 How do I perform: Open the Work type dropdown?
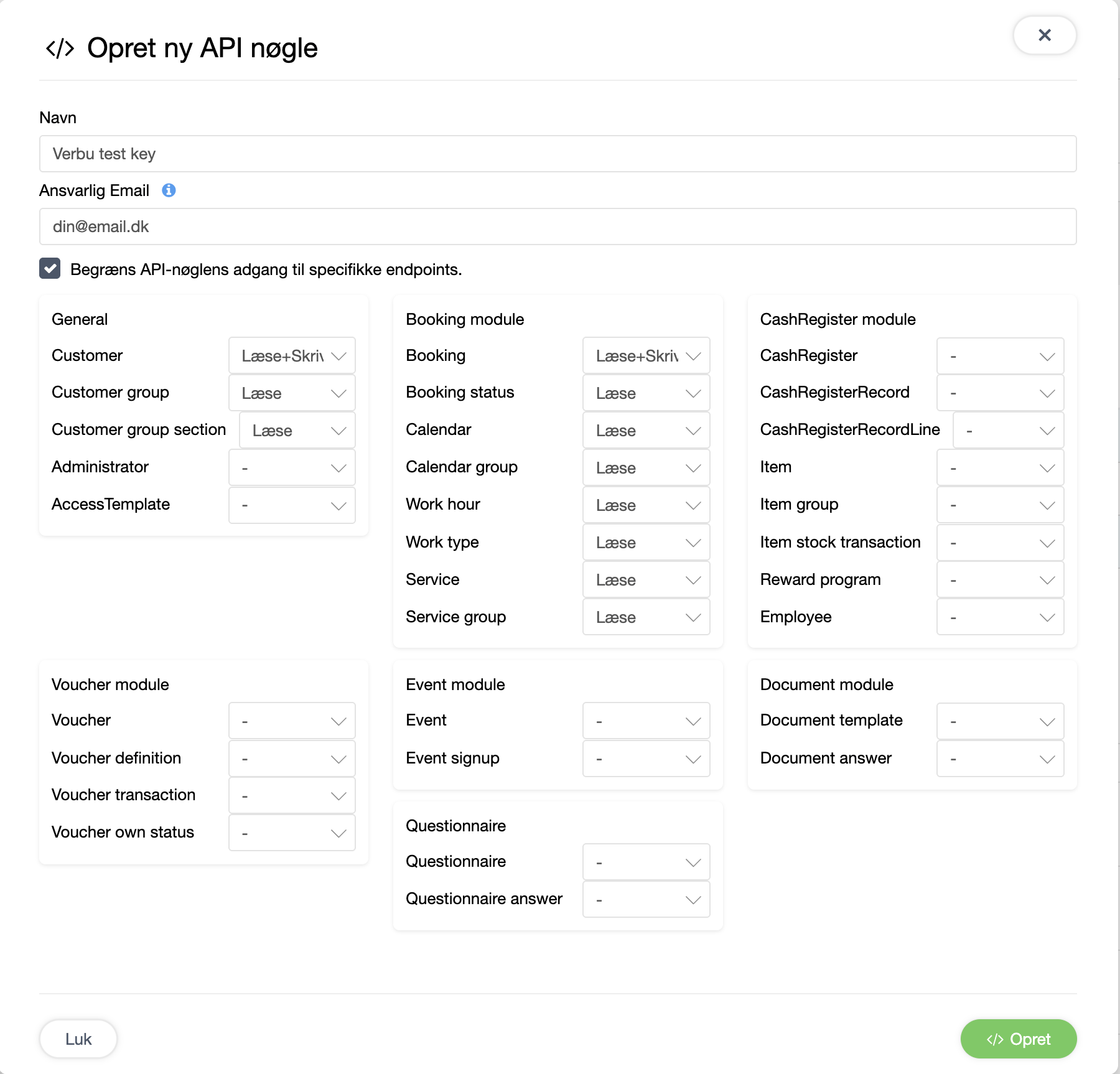[646, 543]
